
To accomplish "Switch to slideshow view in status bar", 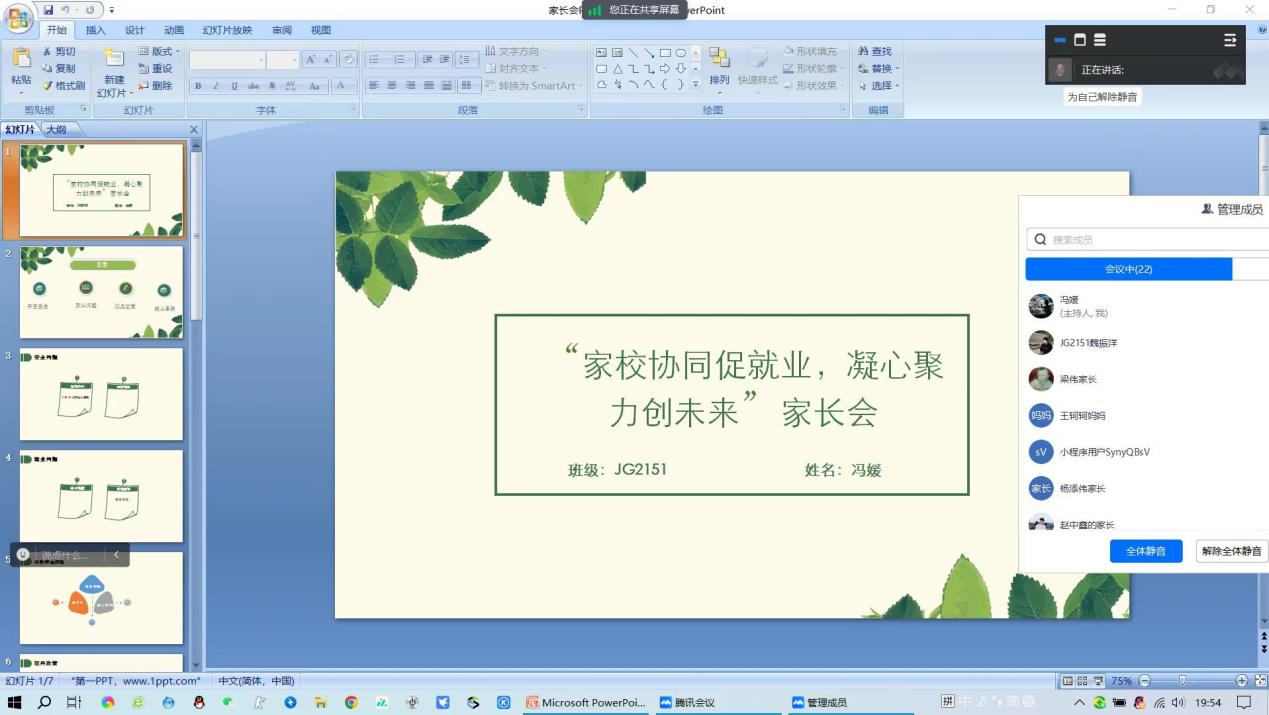I will [x=1098, y=681].
